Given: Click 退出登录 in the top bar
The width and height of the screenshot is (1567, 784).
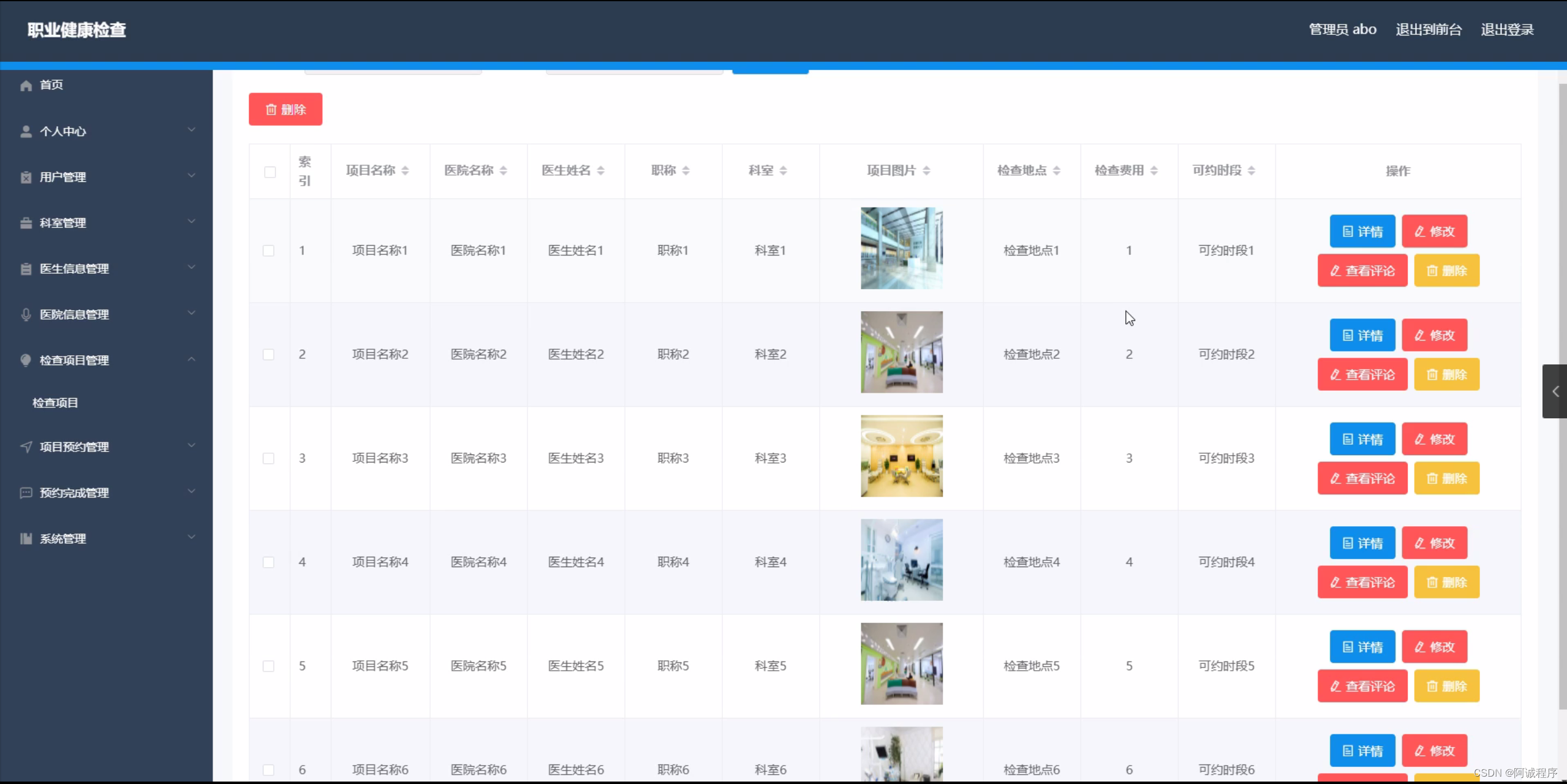Looking at the screenshot, I should pyautogui.click(x=1507, y=29).
